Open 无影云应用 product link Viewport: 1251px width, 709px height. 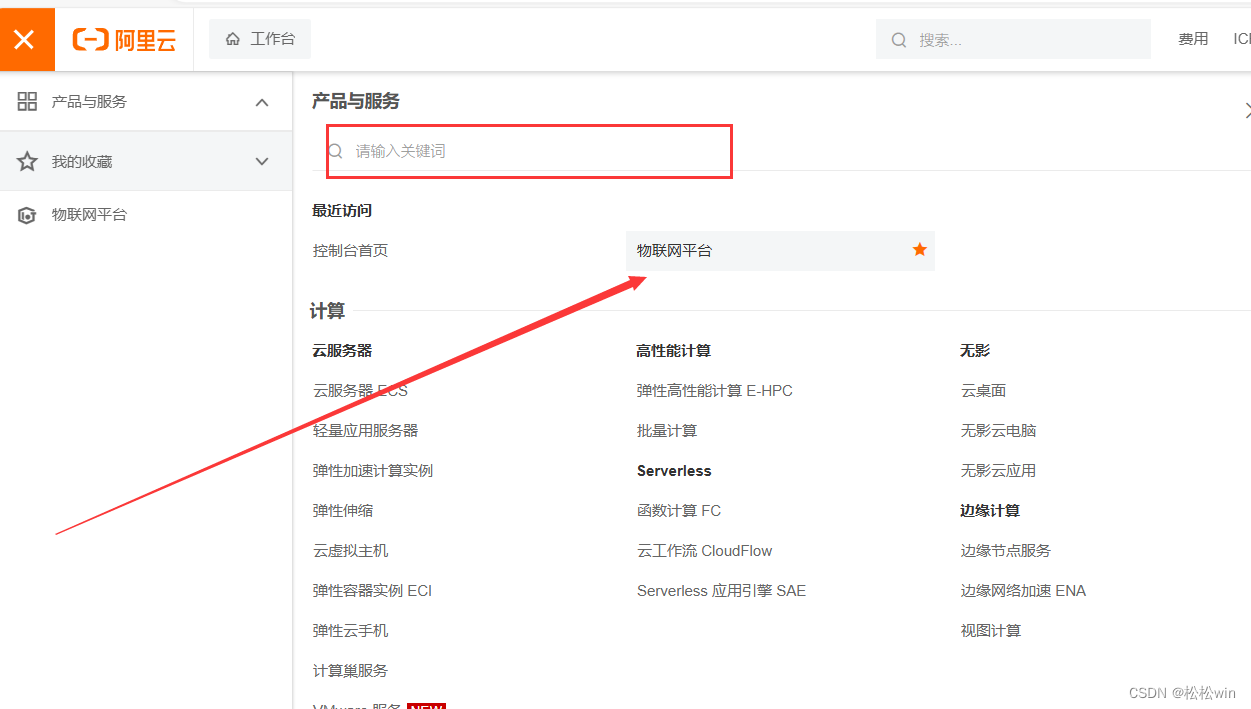click(x=998, y=470)
